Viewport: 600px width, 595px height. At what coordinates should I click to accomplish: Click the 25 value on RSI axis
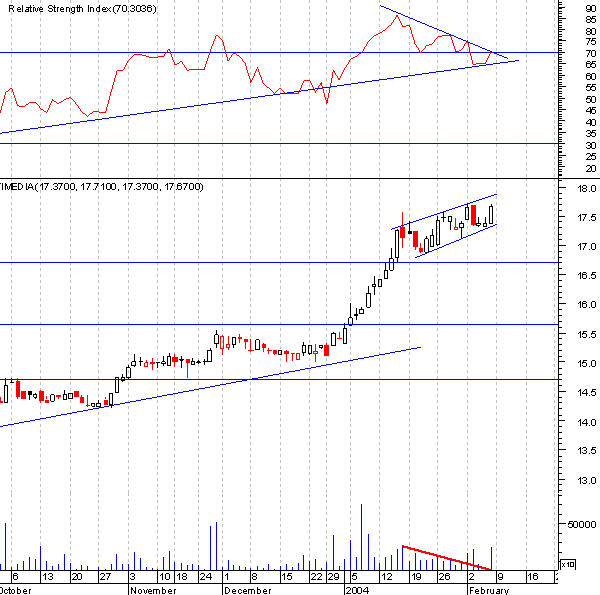click(591, 156)
